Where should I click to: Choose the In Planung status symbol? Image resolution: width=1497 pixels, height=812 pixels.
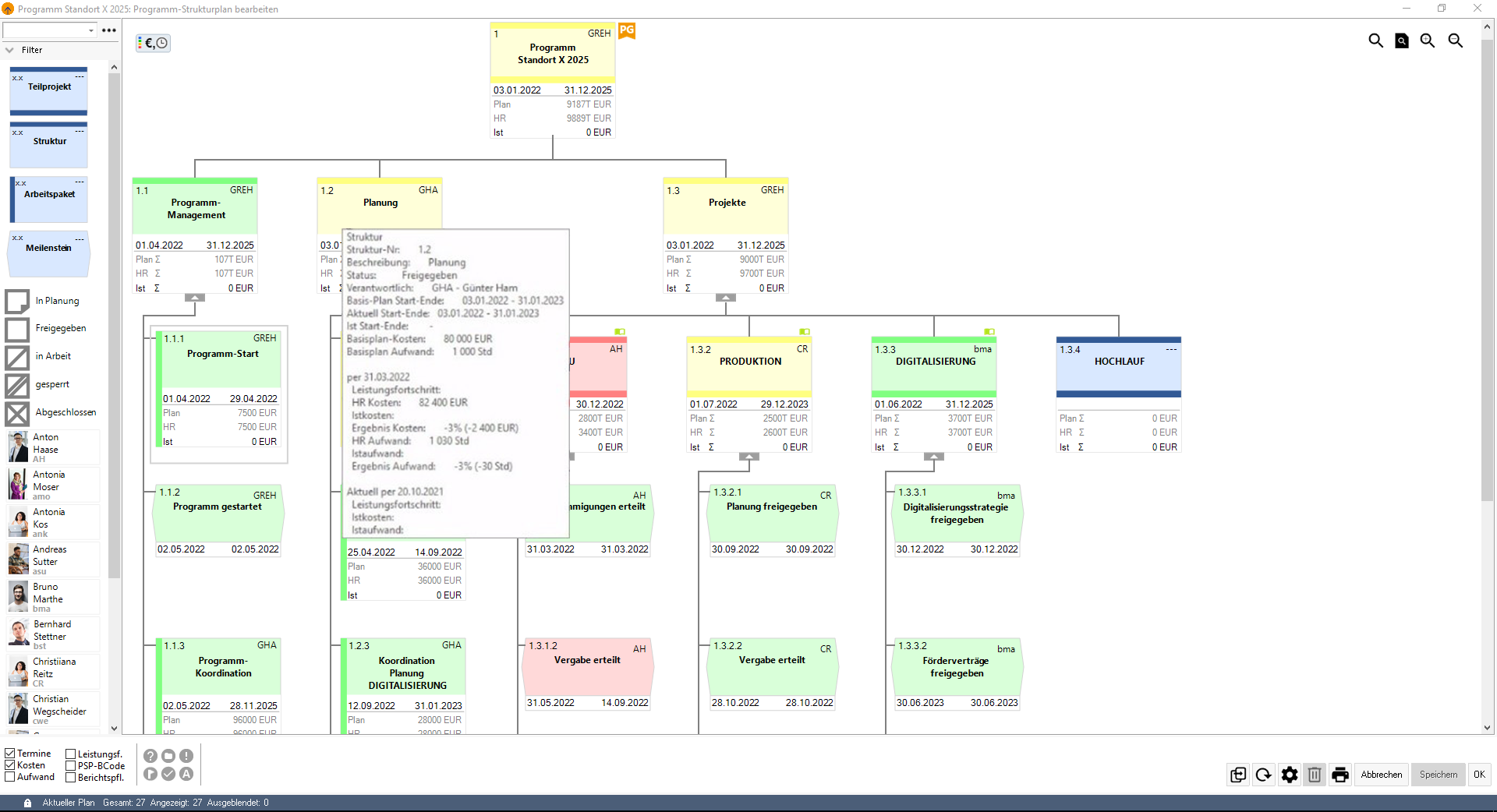click(x=17, y=301)
